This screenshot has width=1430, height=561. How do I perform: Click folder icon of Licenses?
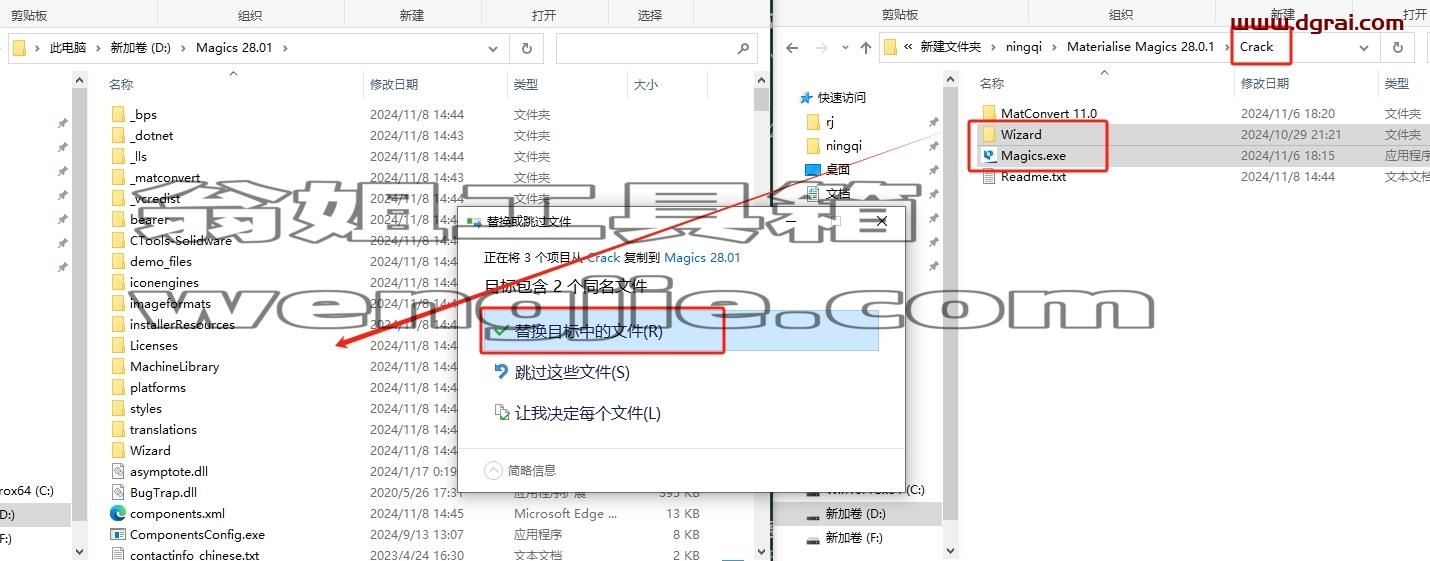point(118,345)
